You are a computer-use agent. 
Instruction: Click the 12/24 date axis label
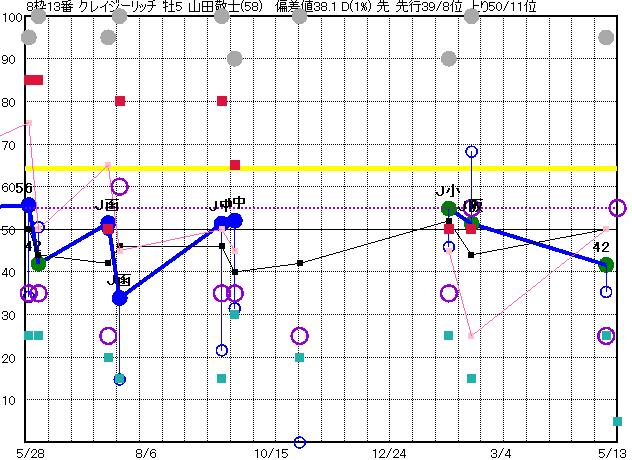coord(389,453)
